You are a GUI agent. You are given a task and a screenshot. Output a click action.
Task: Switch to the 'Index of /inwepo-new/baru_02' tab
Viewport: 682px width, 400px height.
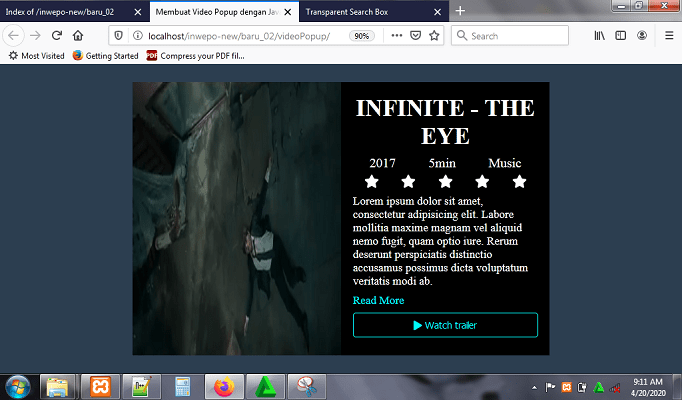pos(73,12)
